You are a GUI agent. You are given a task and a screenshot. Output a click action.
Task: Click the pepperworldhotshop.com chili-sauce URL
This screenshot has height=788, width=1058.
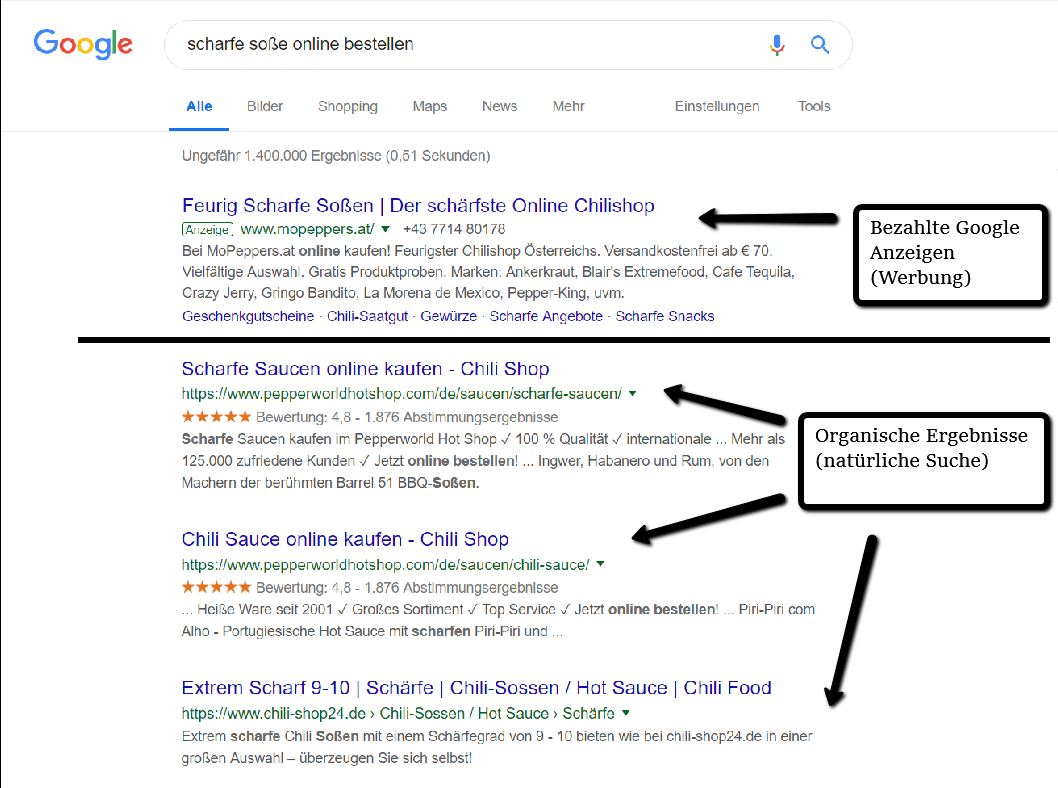point(385,565)
